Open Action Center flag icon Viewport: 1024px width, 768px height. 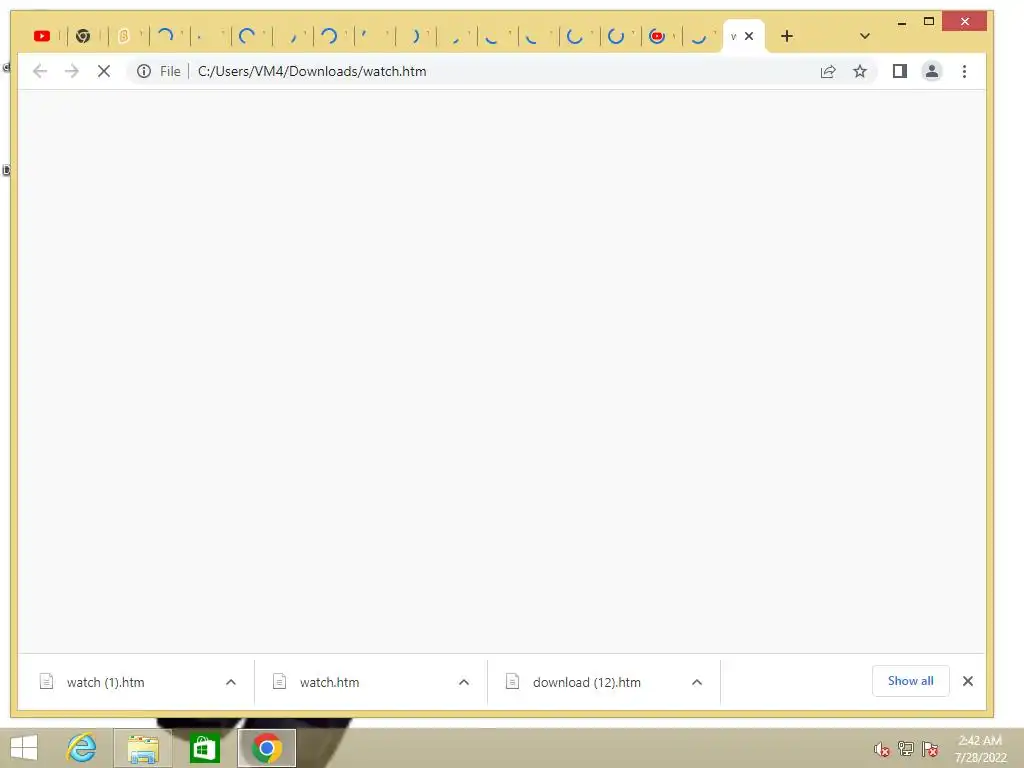click(930, 749)
